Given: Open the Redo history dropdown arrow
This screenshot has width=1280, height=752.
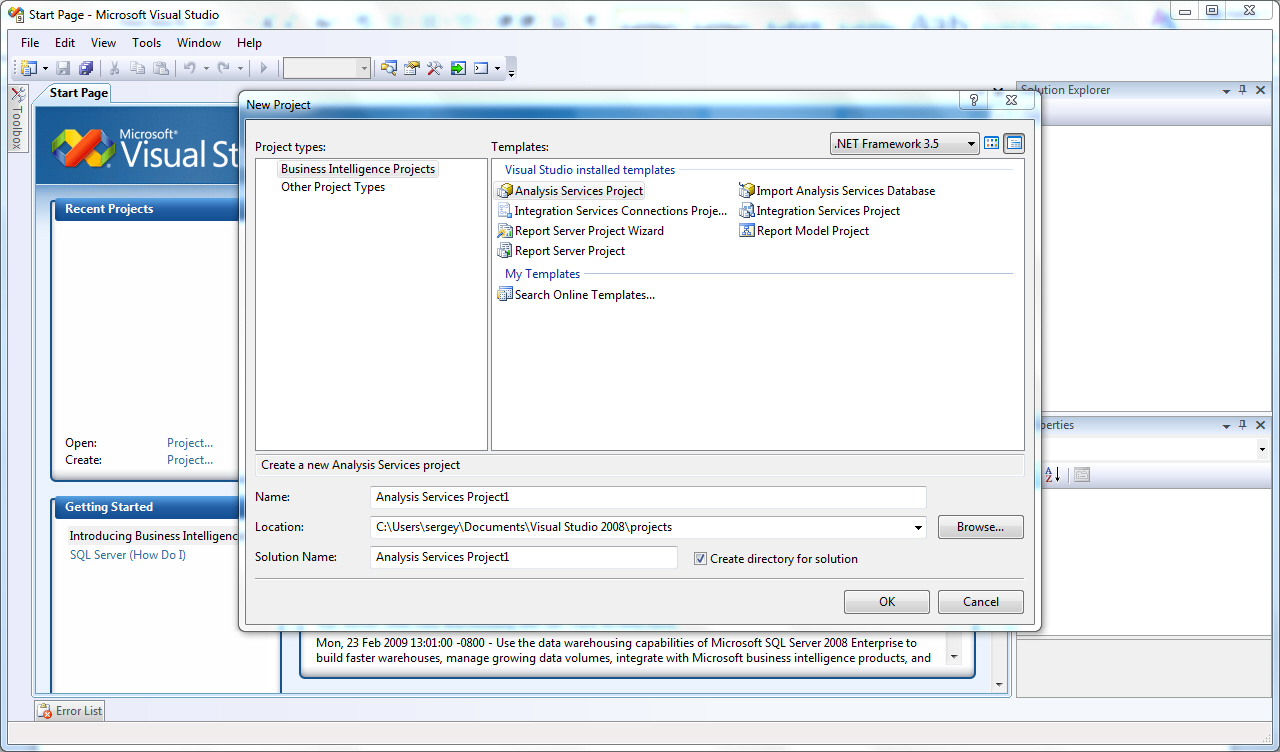Looking at the screenshot, I should click(x=240, y=68).
